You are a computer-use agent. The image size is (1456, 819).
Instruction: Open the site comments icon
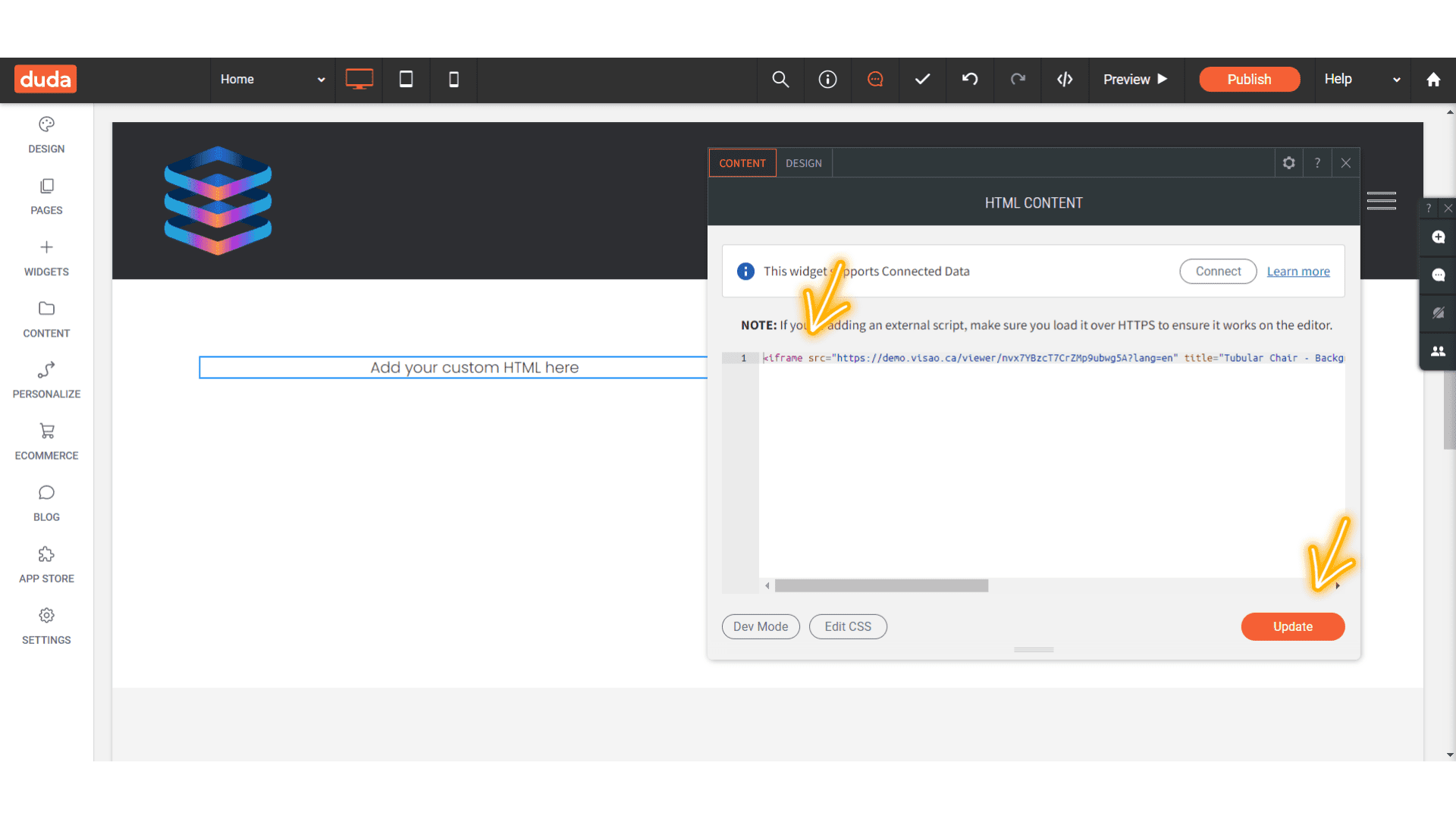[x=875, y=79]
